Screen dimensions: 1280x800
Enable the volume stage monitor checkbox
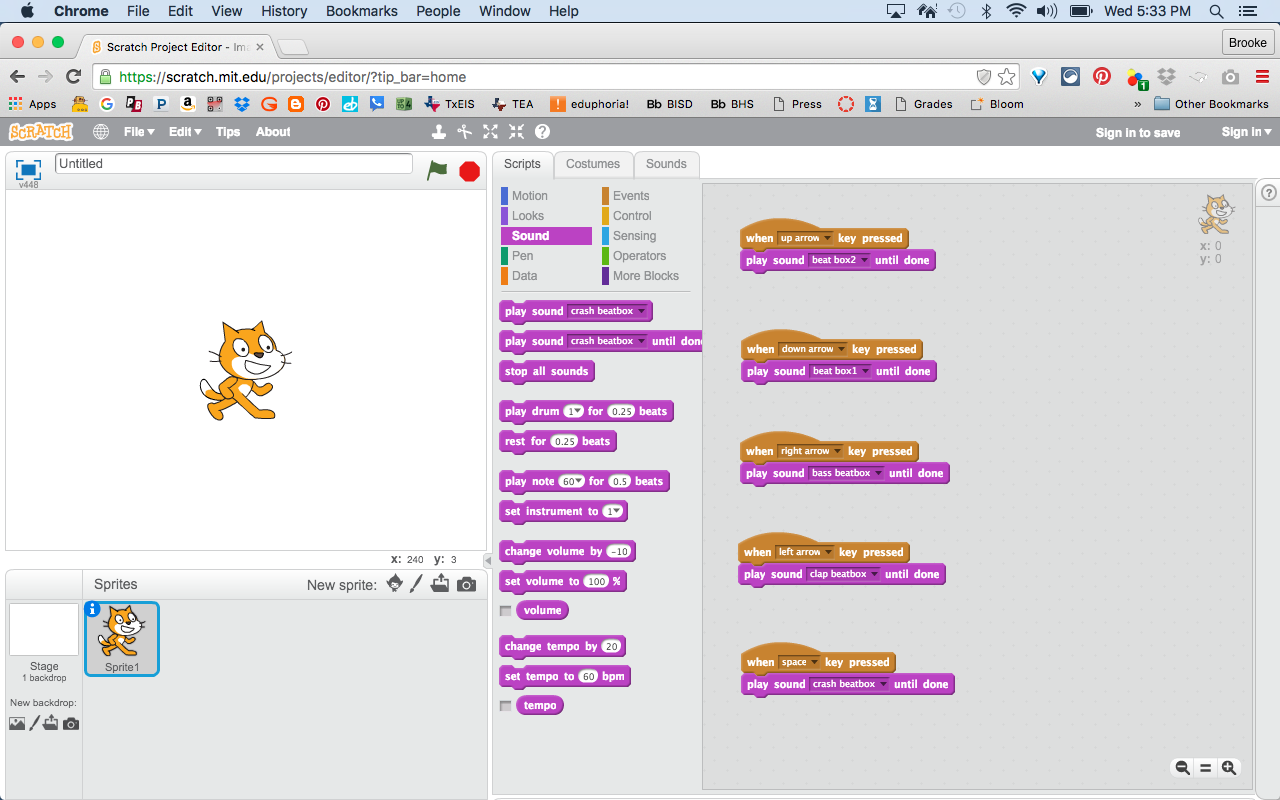[x=506, y=610]
